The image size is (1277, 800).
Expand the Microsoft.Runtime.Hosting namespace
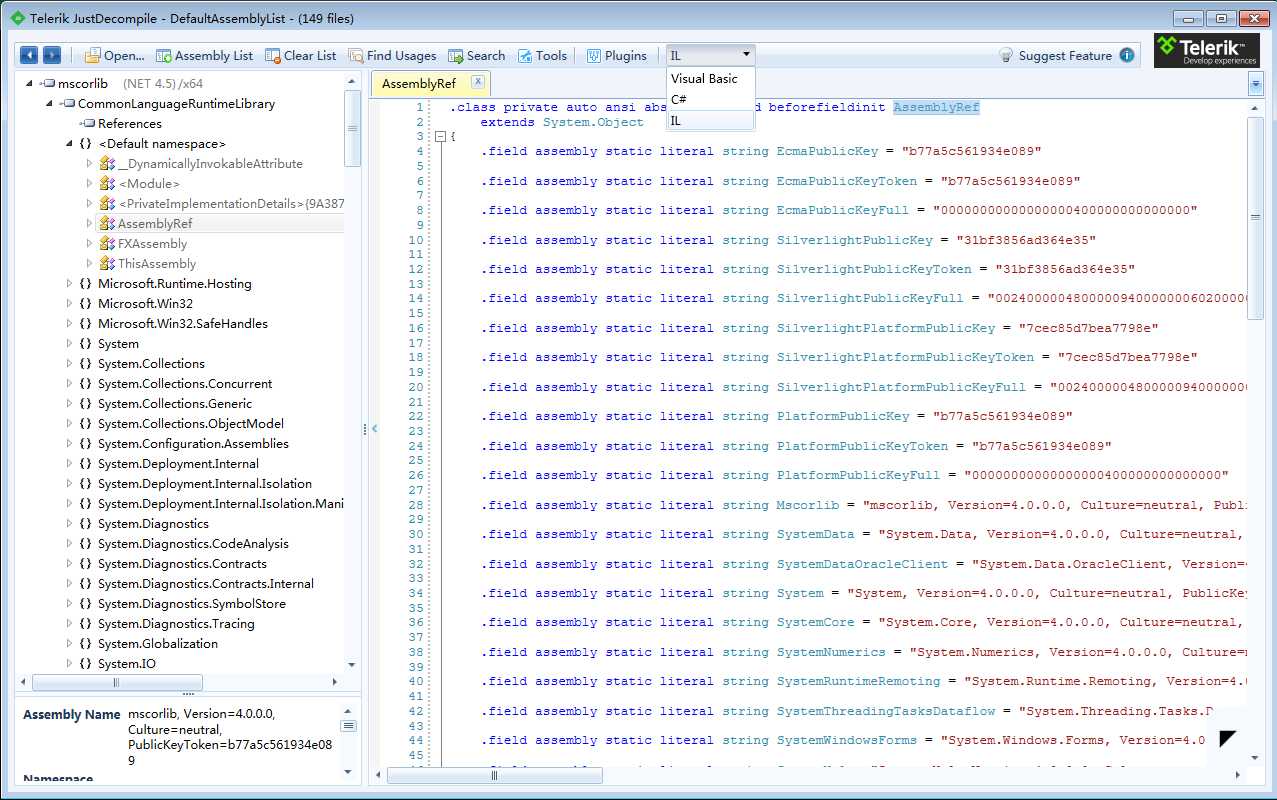tap(69, 283)
